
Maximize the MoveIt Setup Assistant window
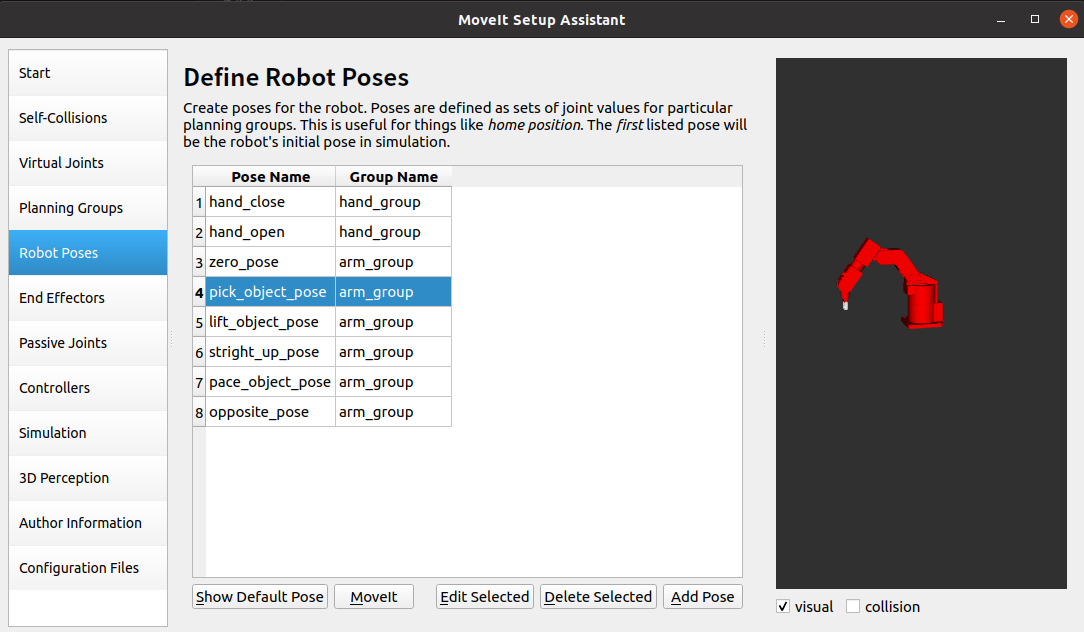1035,19
